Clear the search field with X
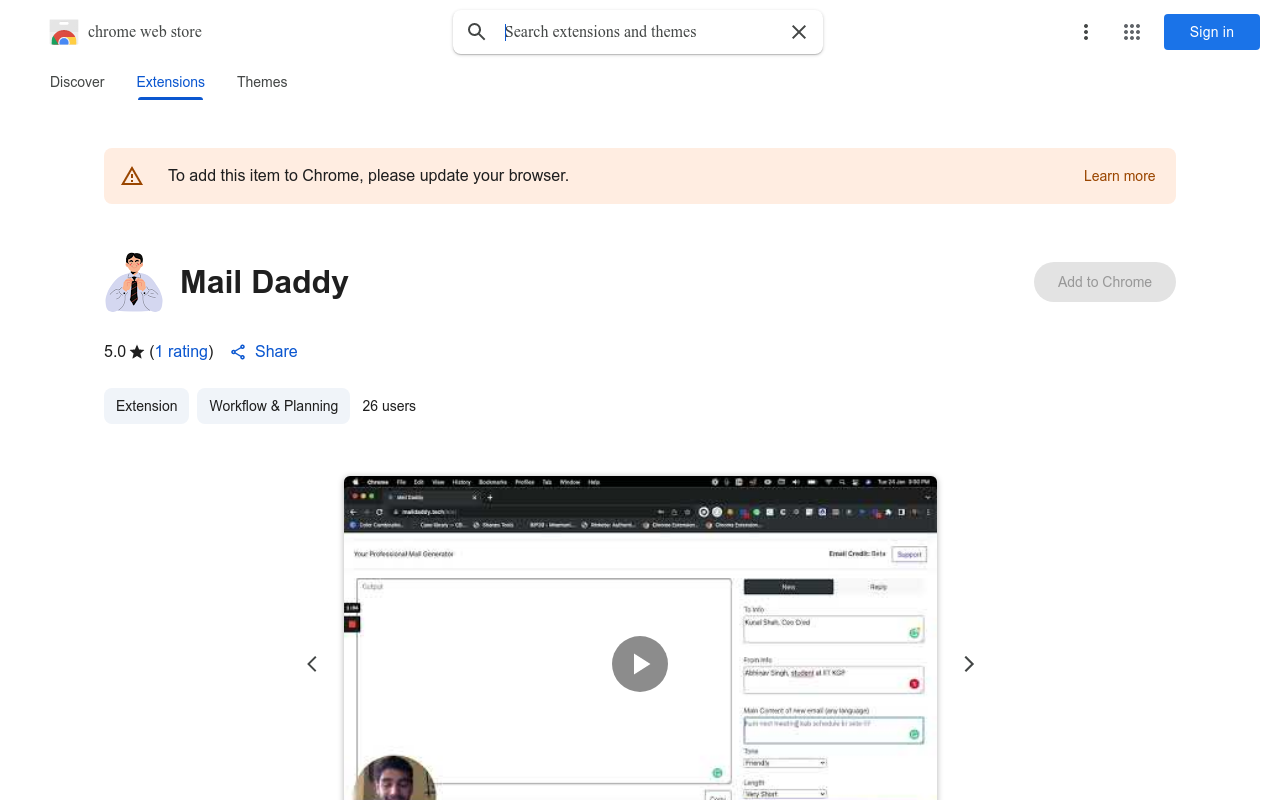The height and width of the screenshot is (800, 1280). [799, 32]
